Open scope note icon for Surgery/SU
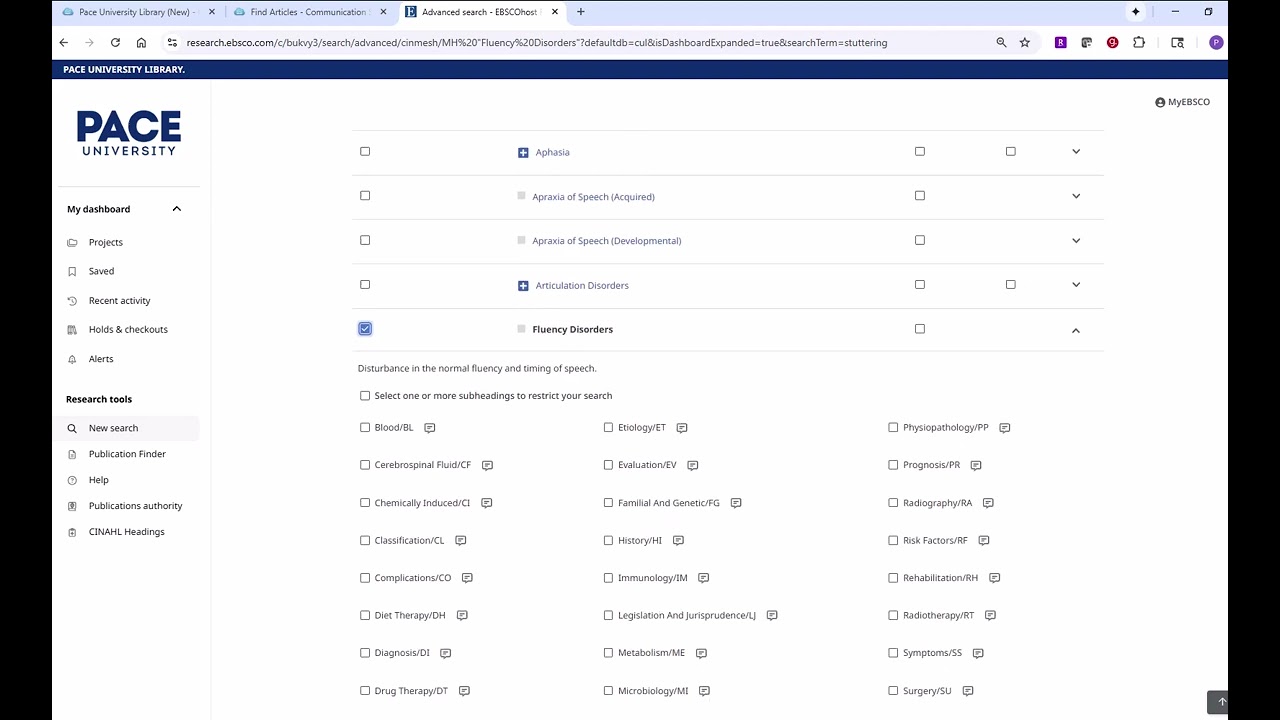The height and width of the screenshot is (720, 1280). click(x=968, y=691)
